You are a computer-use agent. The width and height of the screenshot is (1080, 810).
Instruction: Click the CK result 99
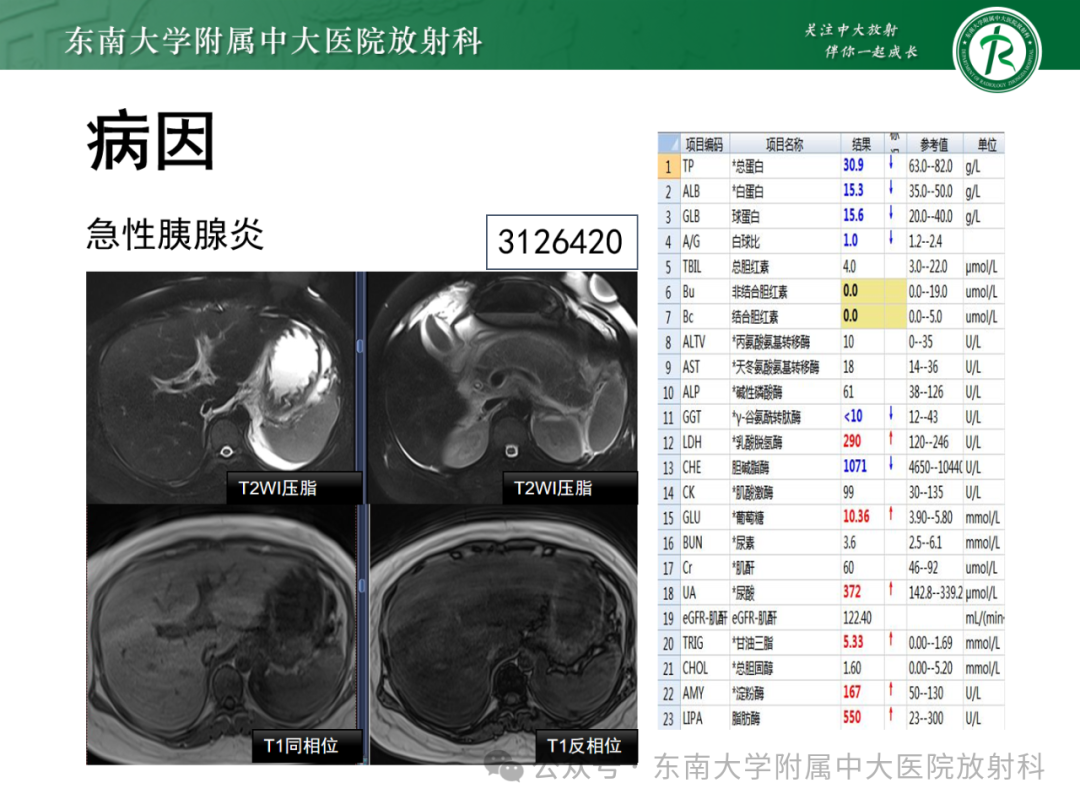tap(849, 492)
